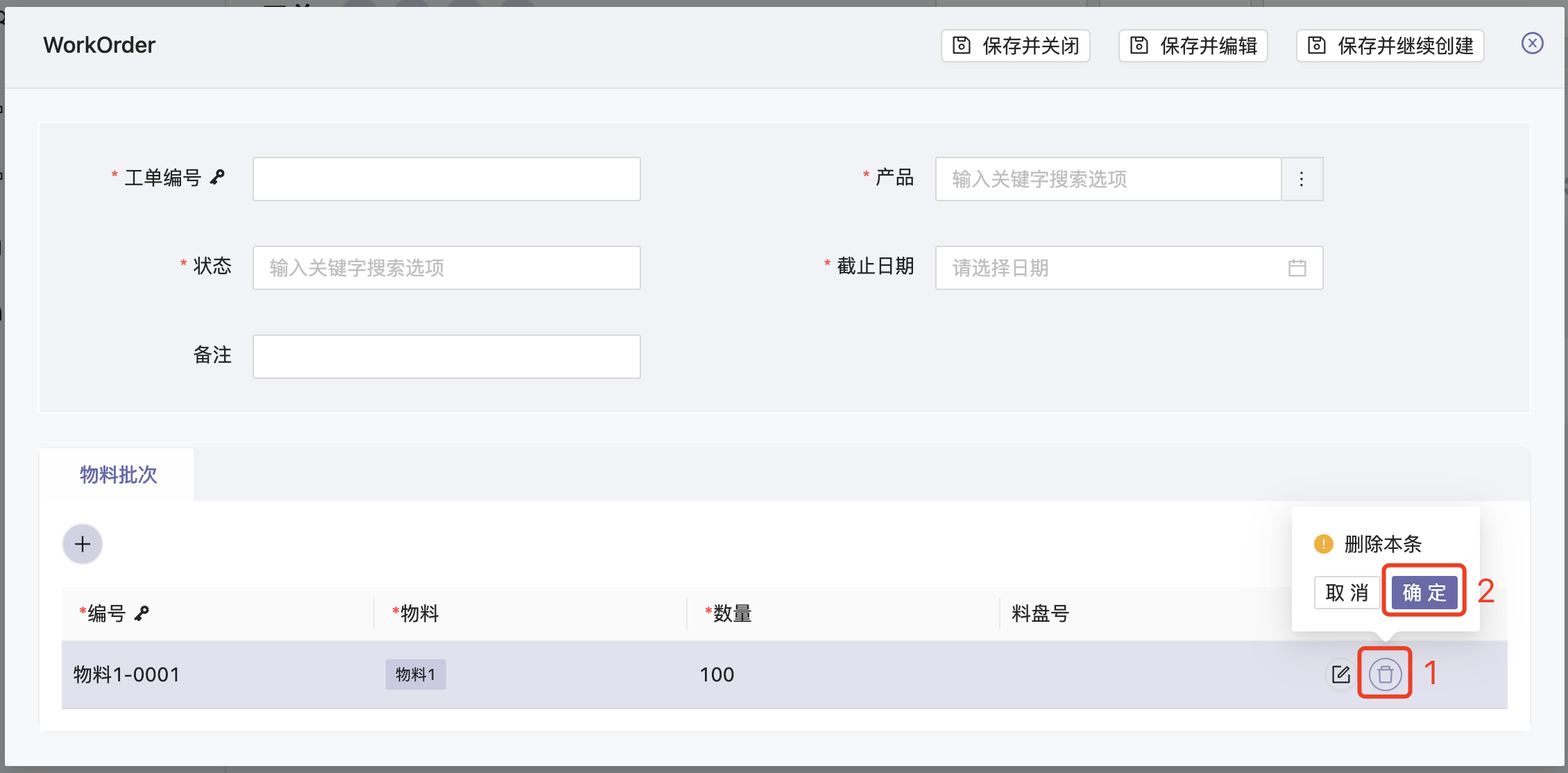The image size is (1568, 773).
Task: Click the 物料1 tag in the row
Action: pyautogui.click(x=415, y=674)
